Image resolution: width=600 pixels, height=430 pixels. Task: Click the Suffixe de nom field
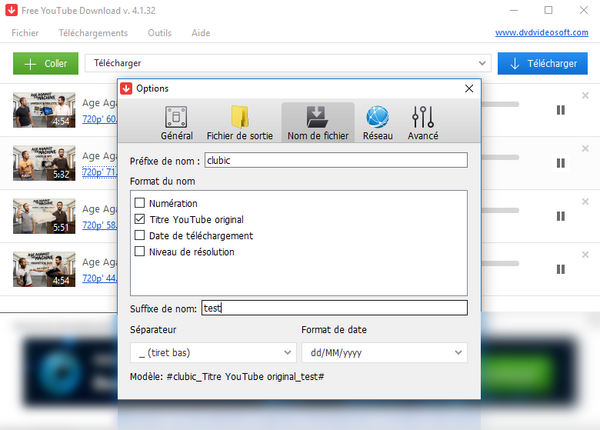coord(334,308)
